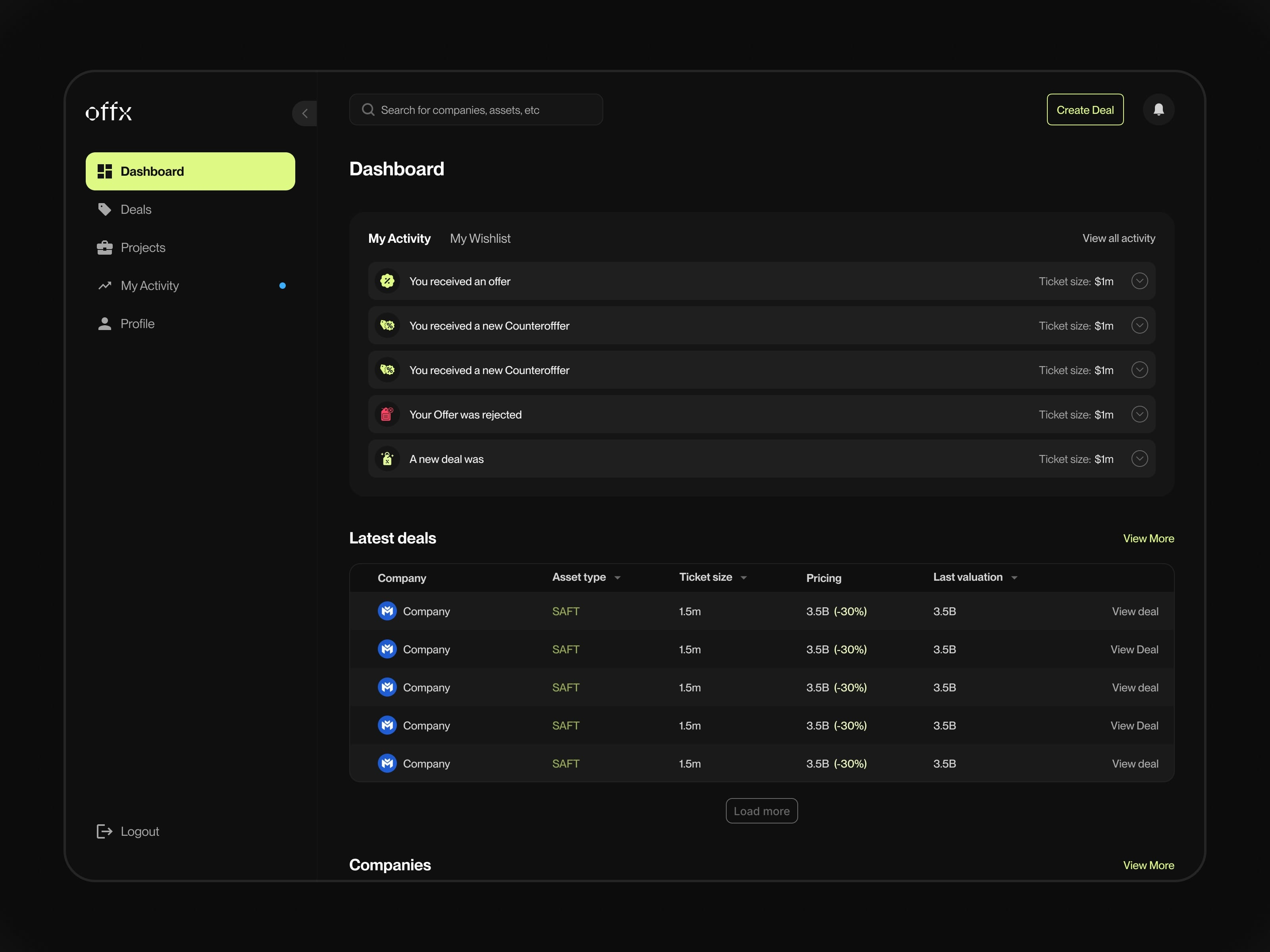Screen dimensions: 1270x952
Task: Click 'Your Offer was rejected' activity text
Action: pos(465,414)
